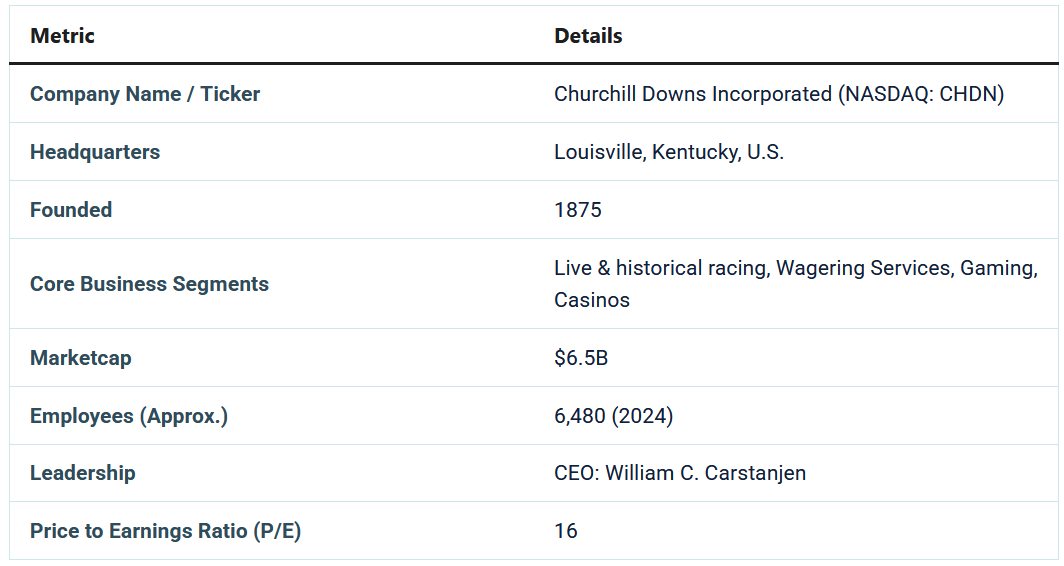Click the P/E value of 16
The height and width of the screenshot is (566, 1064).
coord(566,531)
